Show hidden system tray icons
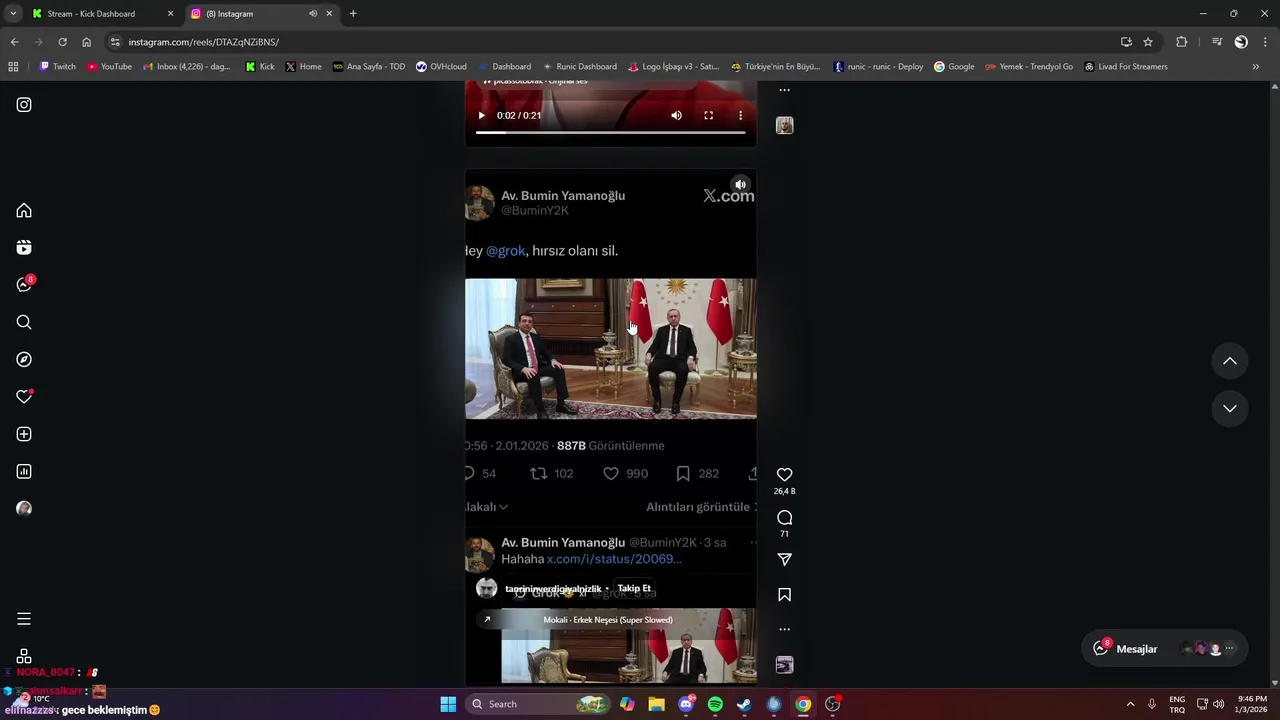This screenshot has width=1280, height=720. (x=1131, y=704)
